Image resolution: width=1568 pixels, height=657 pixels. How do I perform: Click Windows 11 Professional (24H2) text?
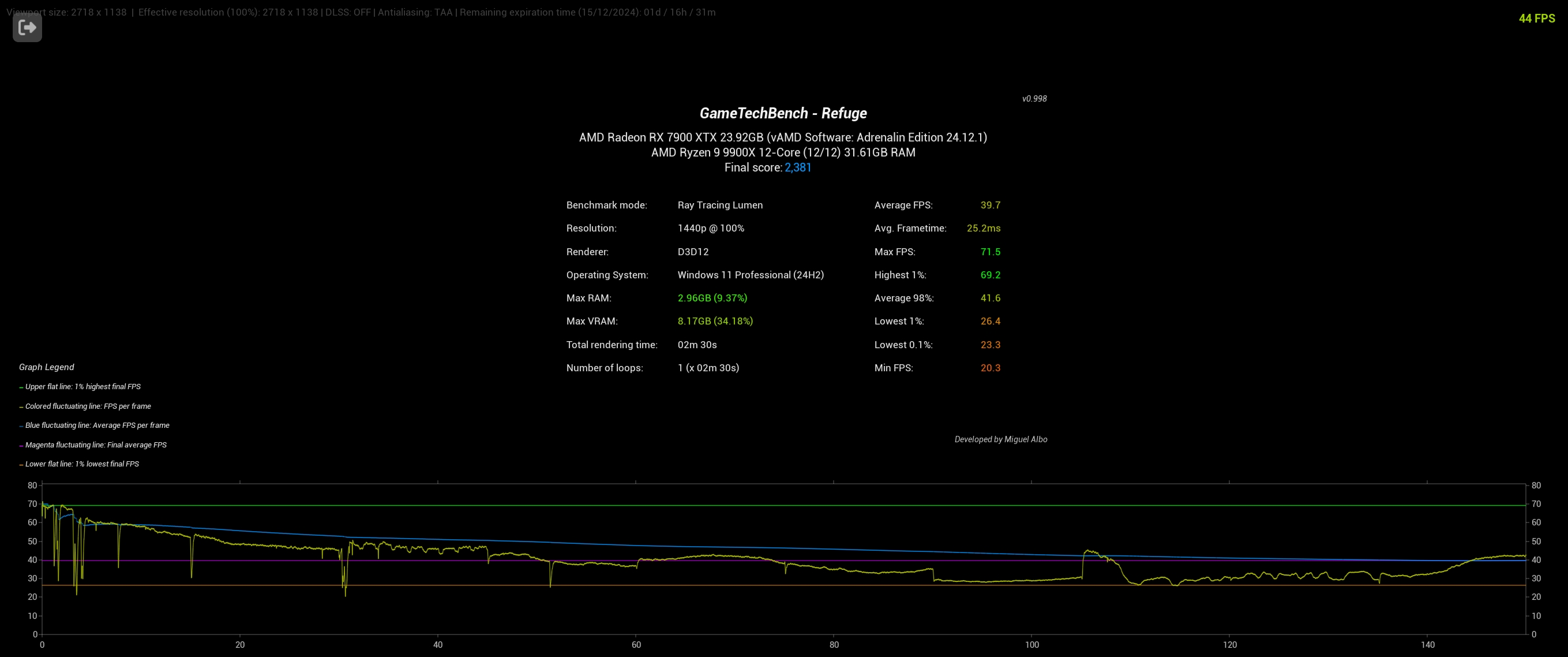[751, 275]
